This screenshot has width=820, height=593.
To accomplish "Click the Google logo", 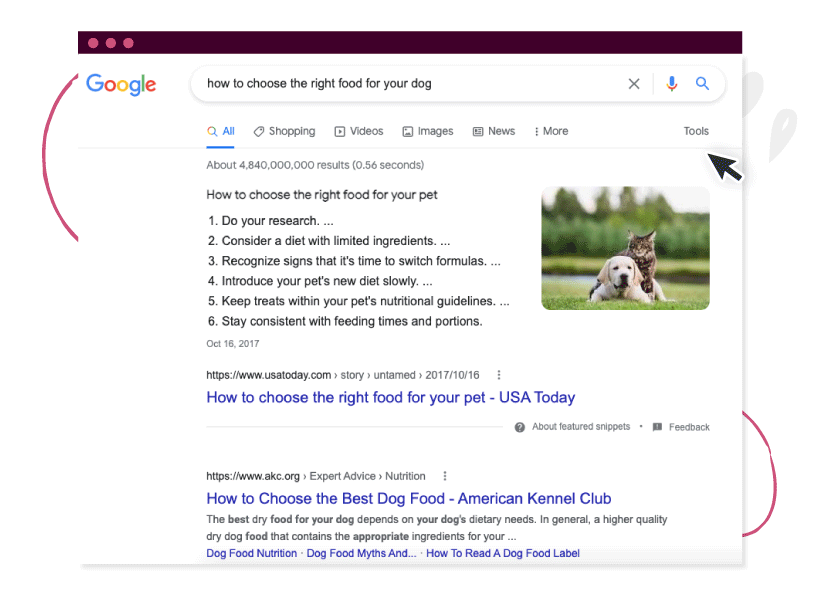I will coord(121,85).
